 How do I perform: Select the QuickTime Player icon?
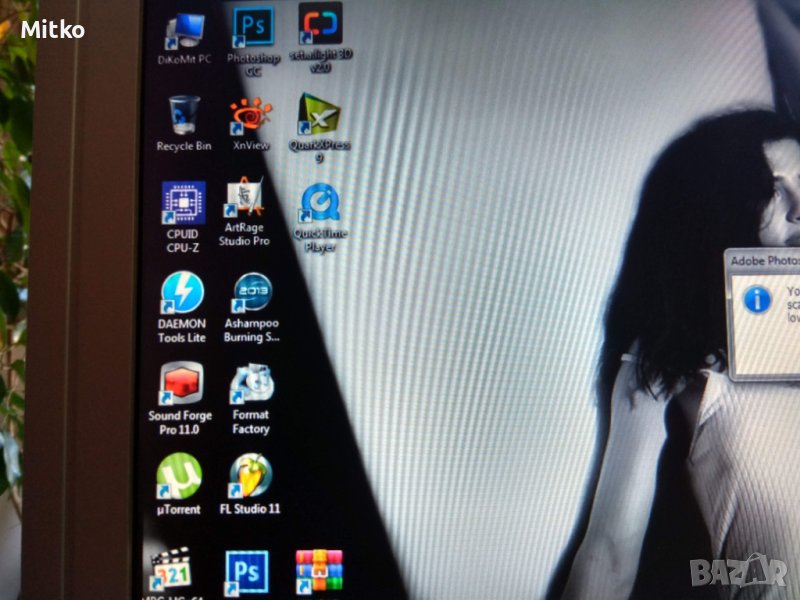(319, 206)
